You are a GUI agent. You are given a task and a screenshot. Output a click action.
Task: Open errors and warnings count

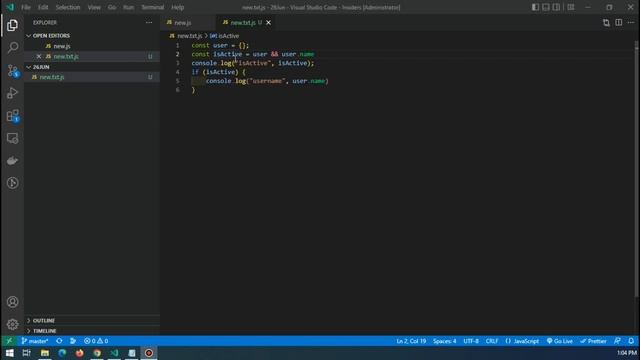96,341
